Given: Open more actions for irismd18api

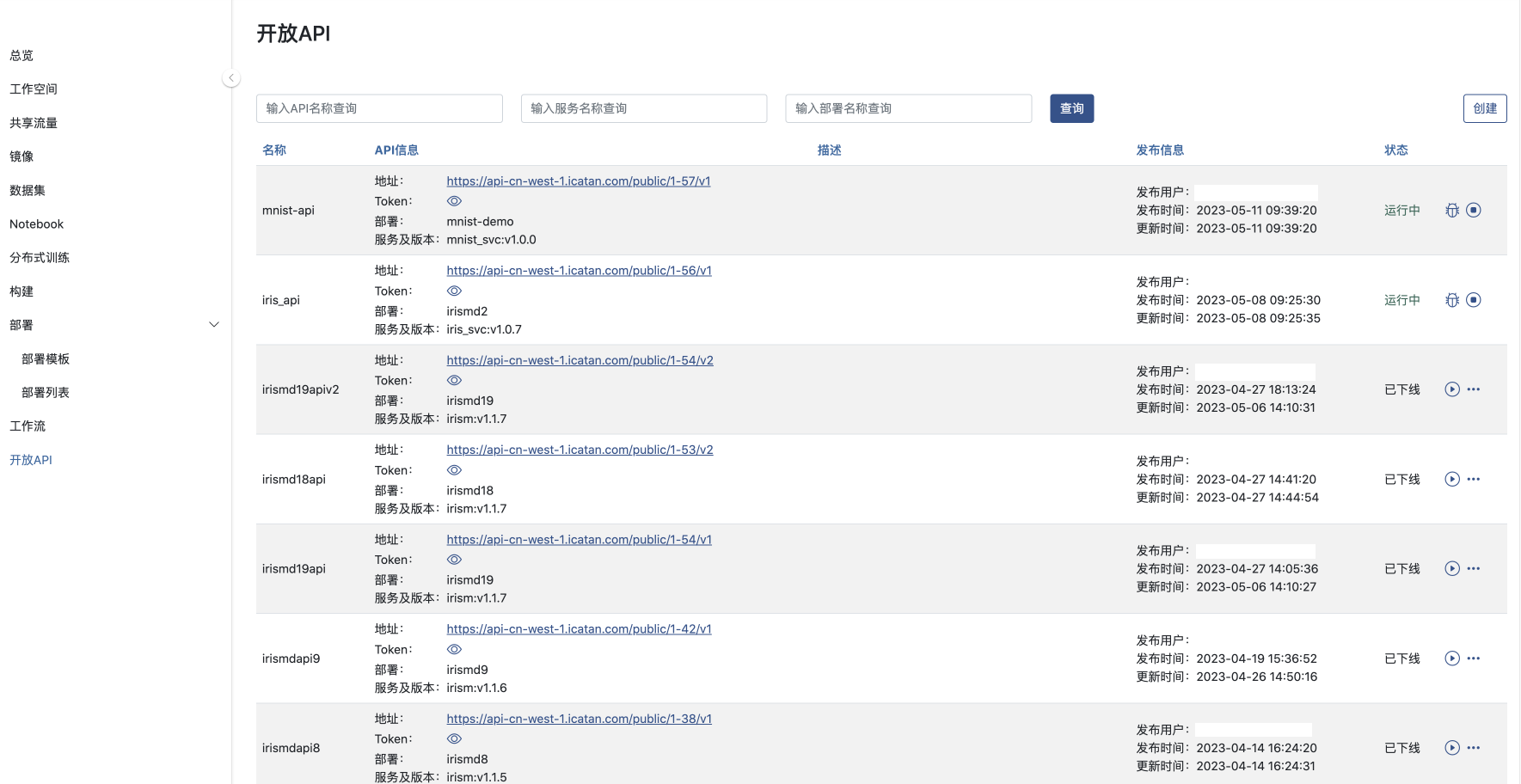Looking at the screenshot, I should (1474, 480).
